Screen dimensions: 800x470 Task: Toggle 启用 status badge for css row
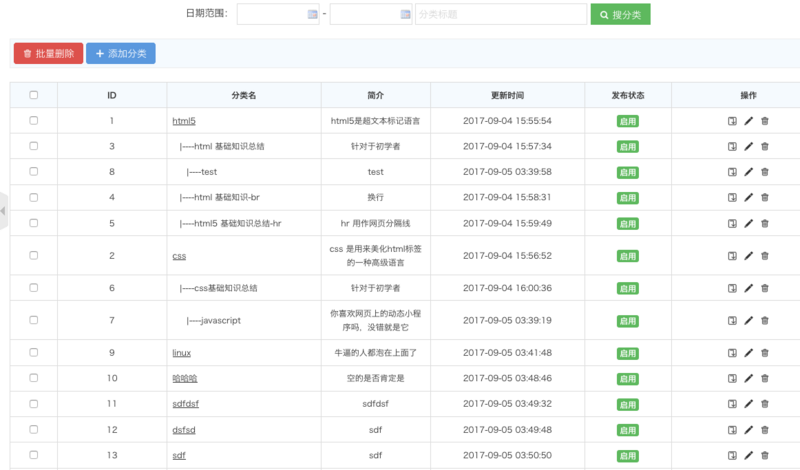(628, 256)
